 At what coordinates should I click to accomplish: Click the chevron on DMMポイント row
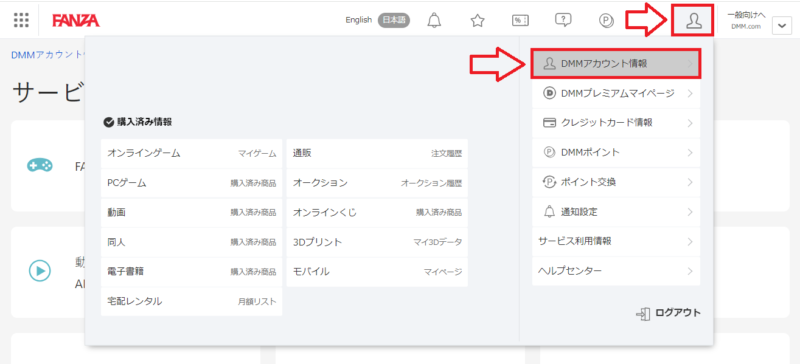tap(690, 152)
